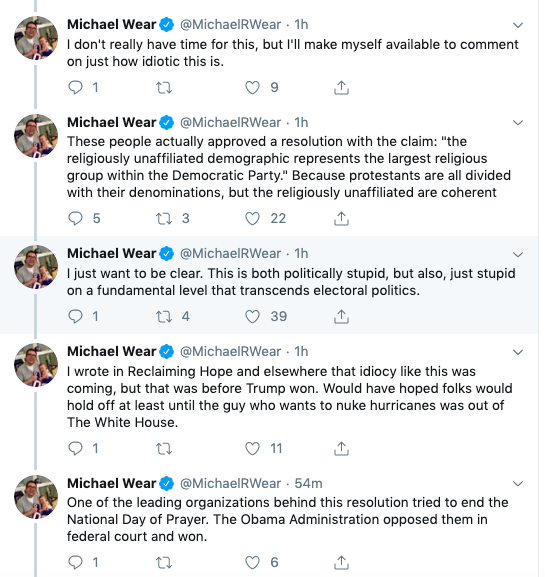The image size is (545, 577).
Task: Open @MichaelRWear handle on first tweet
Action: coord(230,24)
